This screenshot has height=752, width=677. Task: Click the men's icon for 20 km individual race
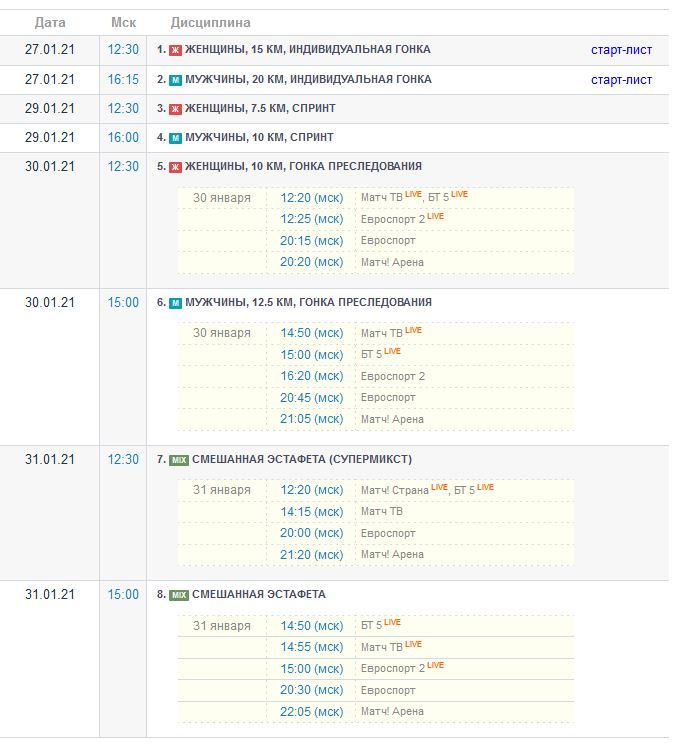[x=175, y=80]
